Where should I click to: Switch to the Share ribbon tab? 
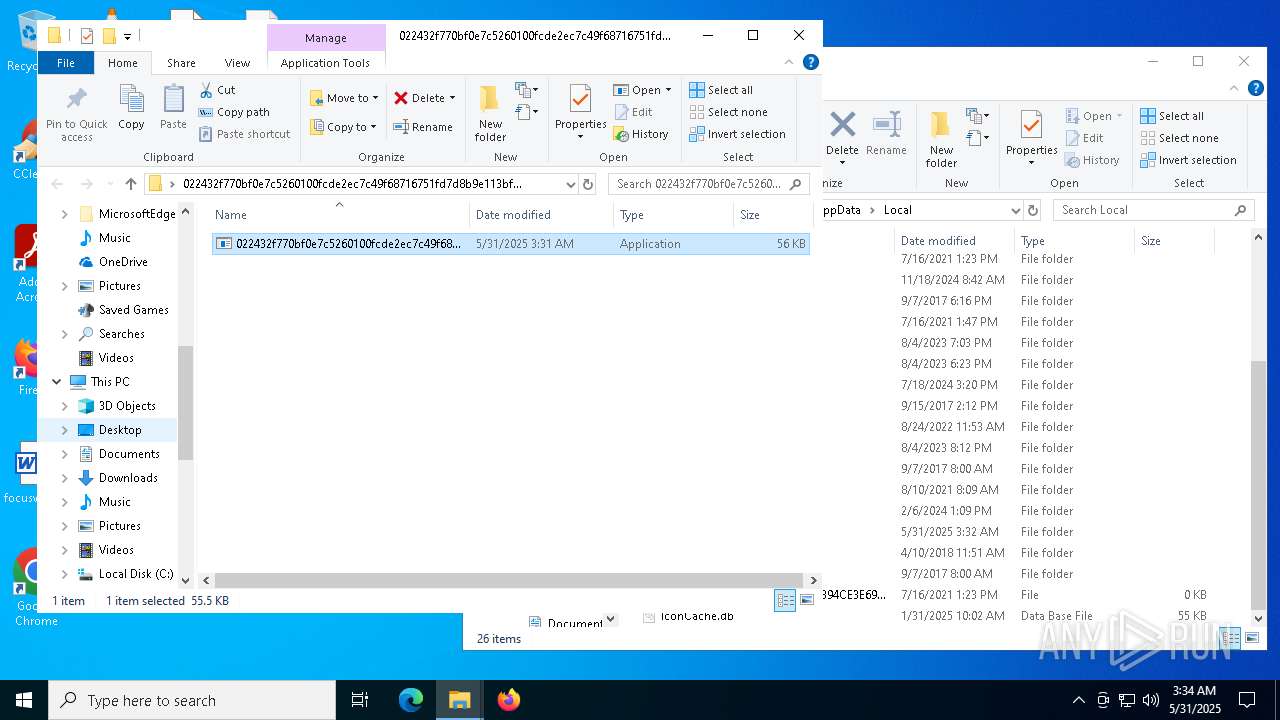coord(181,63)
